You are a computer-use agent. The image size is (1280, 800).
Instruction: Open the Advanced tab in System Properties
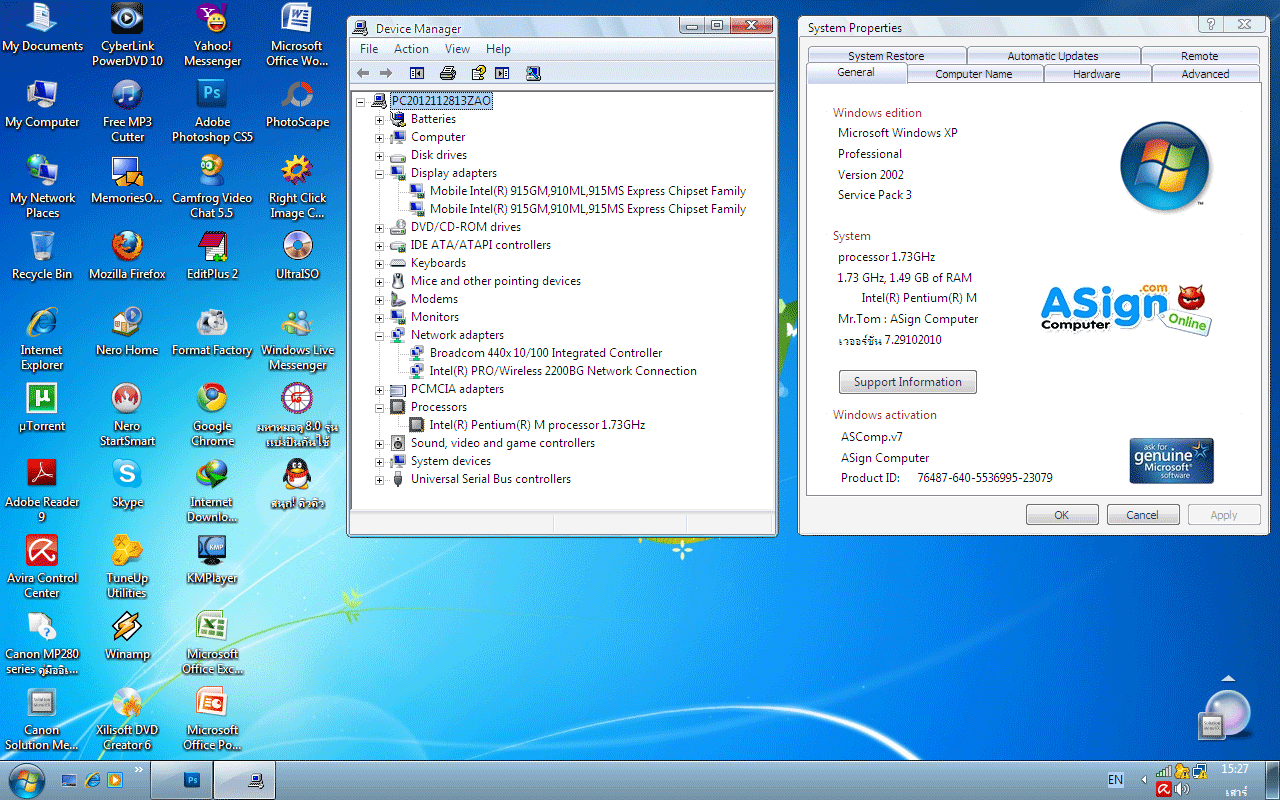[1205, 74]
